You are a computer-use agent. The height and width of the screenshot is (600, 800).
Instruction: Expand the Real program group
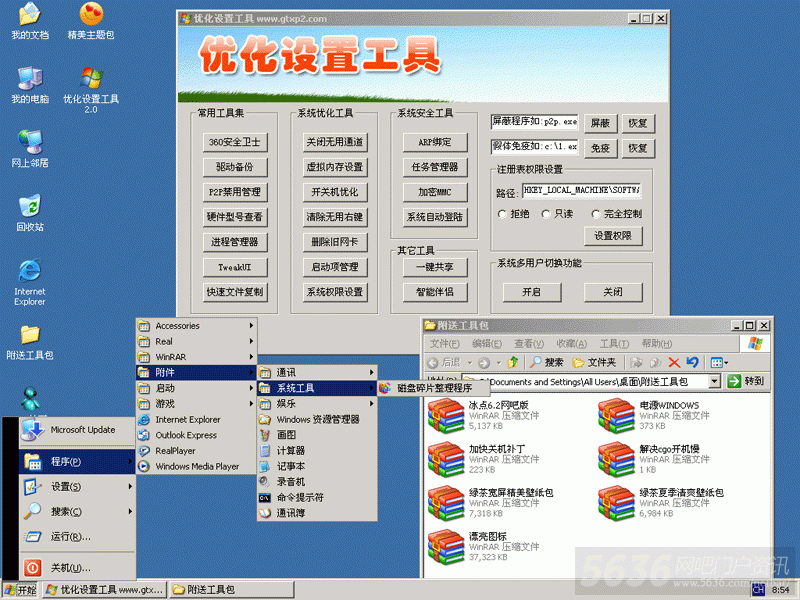[196, 341]
